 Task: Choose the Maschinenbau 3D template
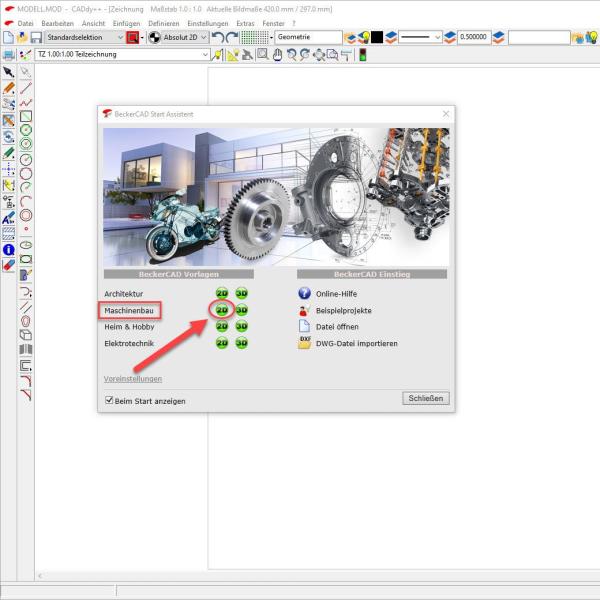click(x=241, y=310)
